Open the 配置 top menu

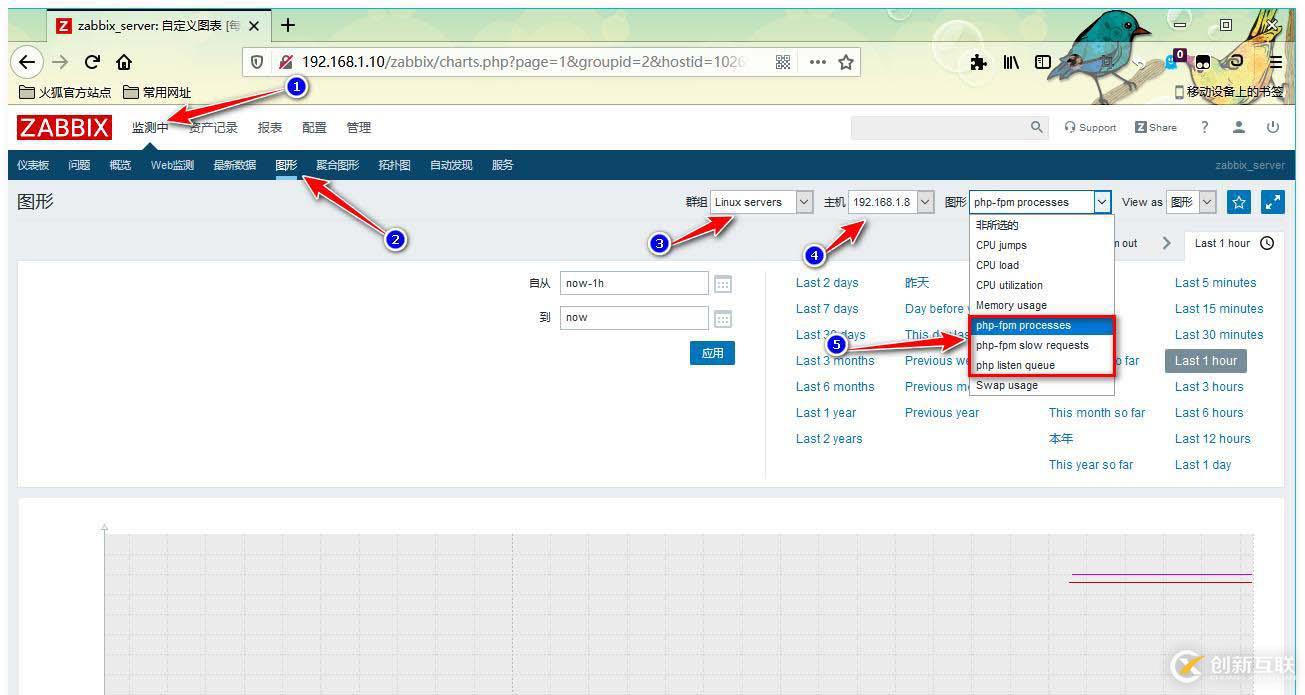pos(314,127)
